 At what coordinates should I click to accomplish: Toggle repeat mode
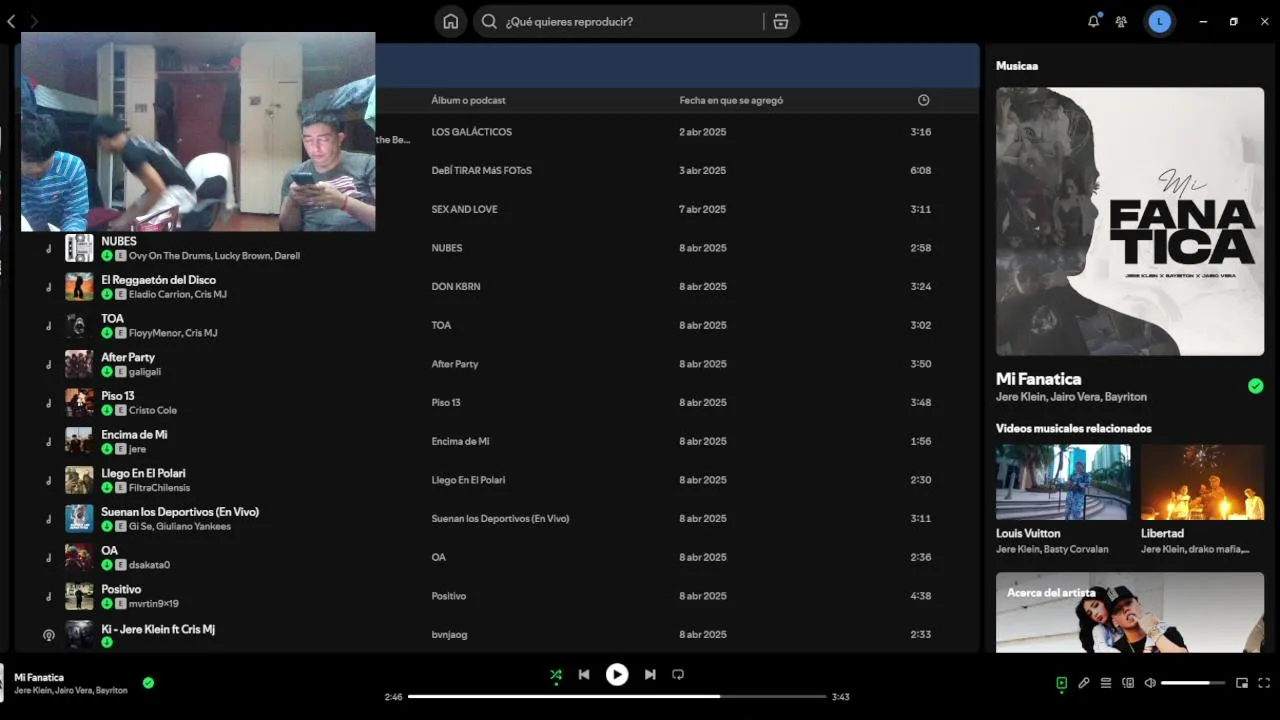point(678,675)
